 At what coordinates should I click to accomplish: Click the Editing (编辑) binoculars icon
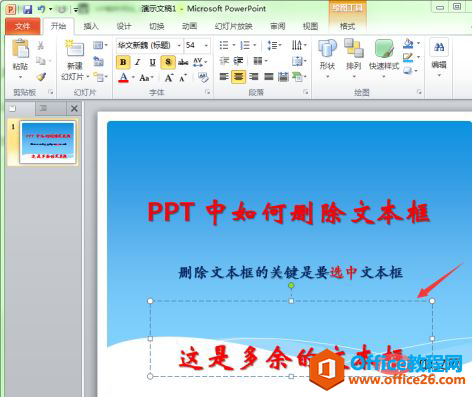click(x=439, y=47)
